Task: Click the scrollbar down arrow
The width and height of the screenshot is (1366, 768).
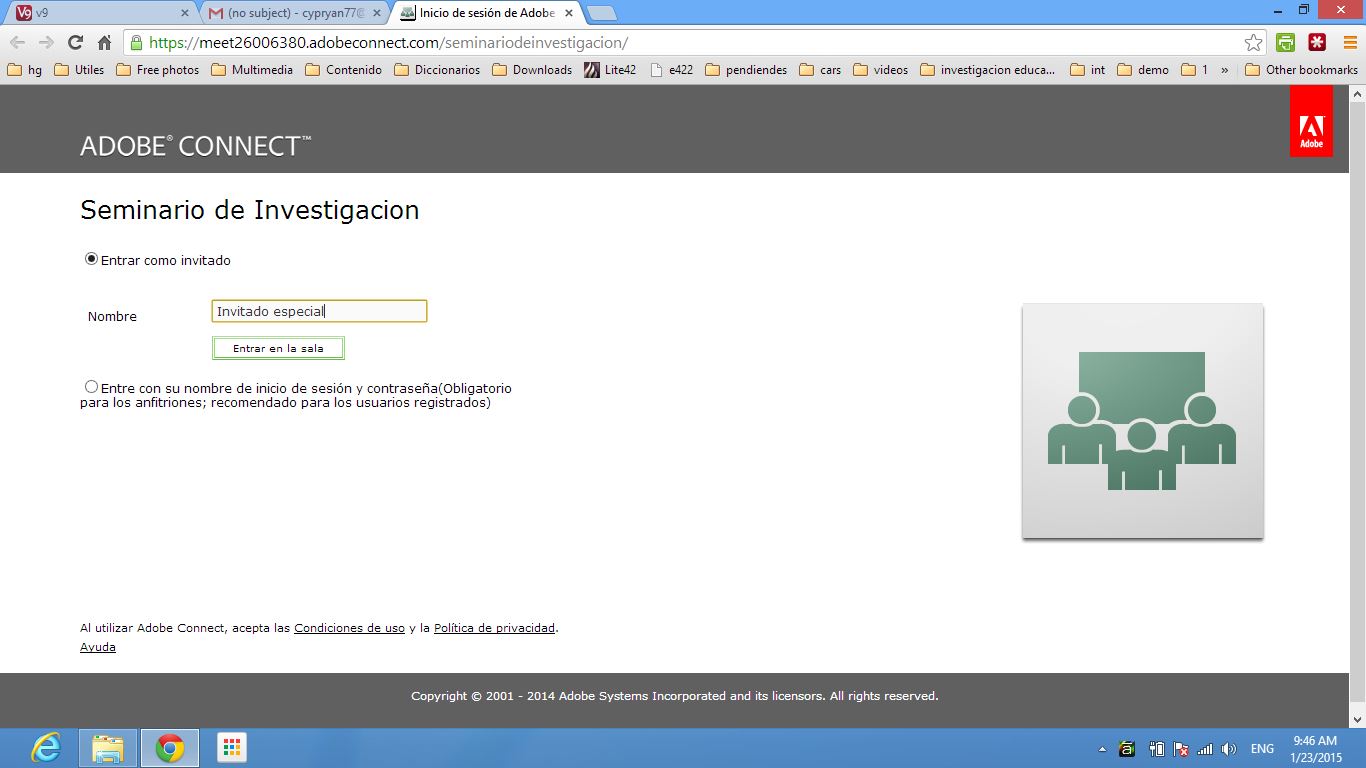Action: tap(1357, 719)
